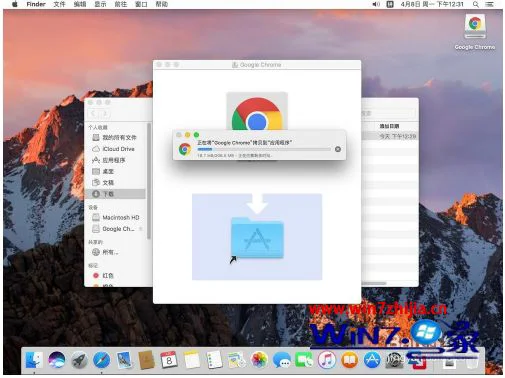Eject the Google Chrome volume in sidebar
The height and width of the screenshot is (378, 505).
click(141, 229)
